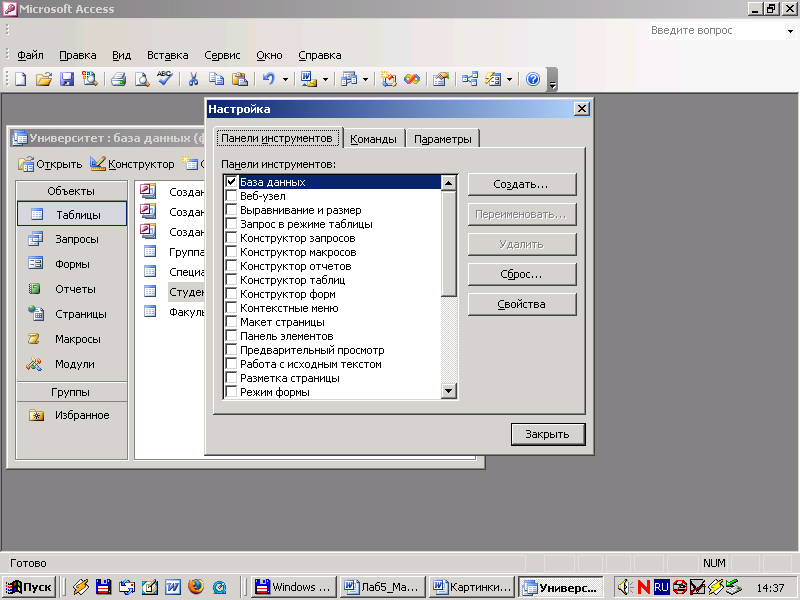Switch to Лаб5_Ма... taskbar window

point(382,587)
